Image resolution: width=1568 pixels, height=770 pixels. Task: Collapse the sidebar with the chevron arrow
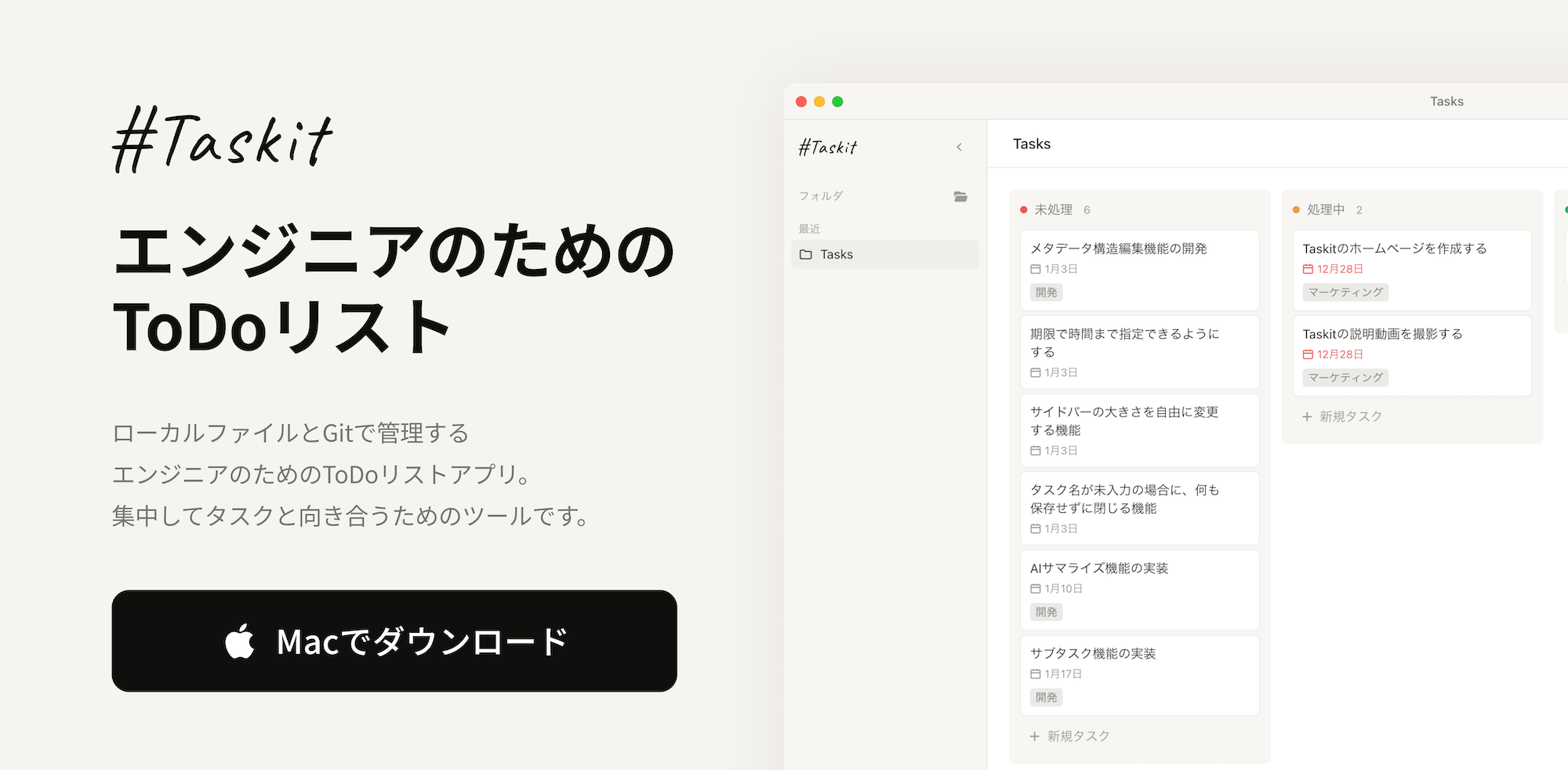pyautogui.click(x=959, y=147)
